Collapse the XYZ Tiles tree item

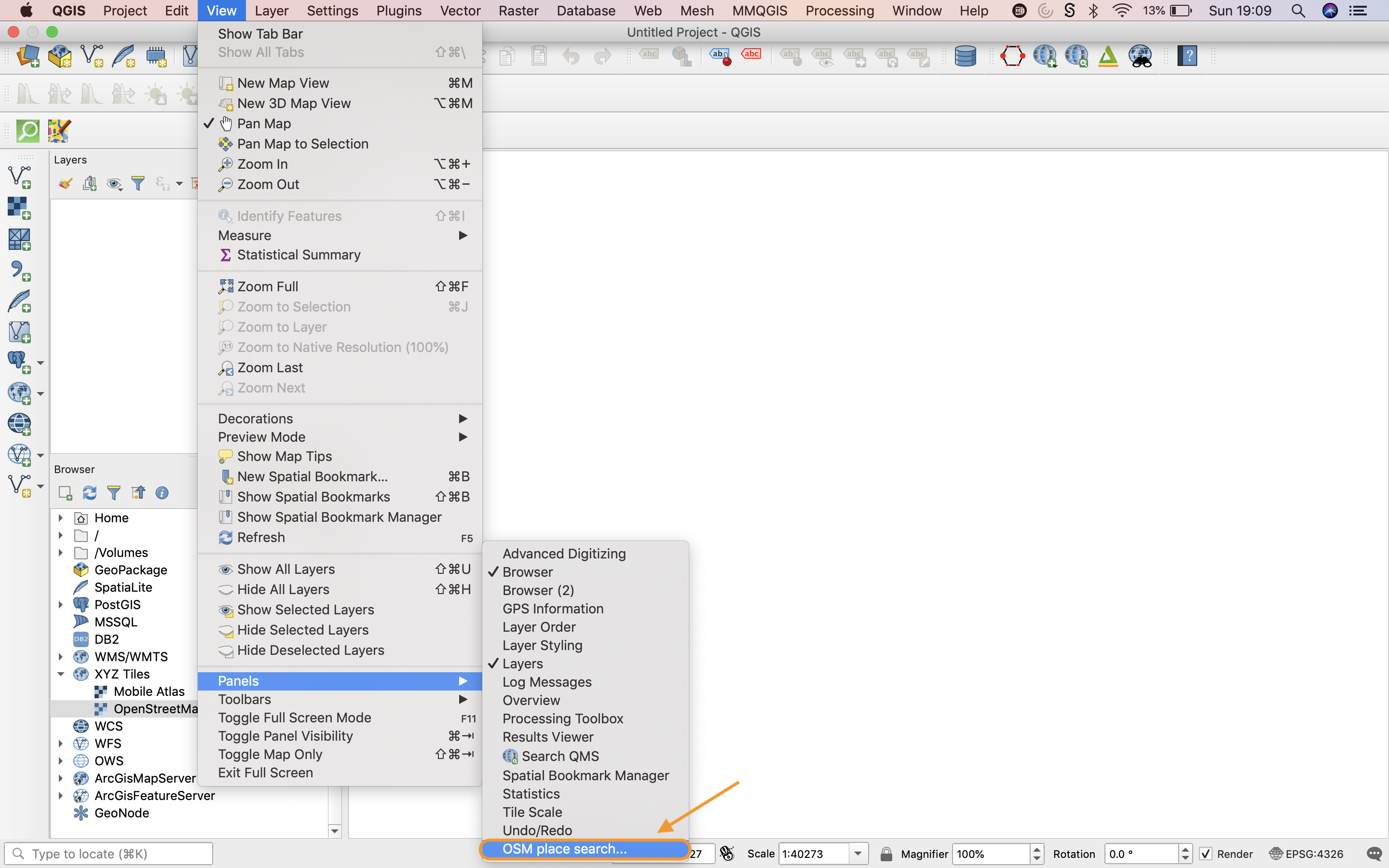[x=61, y=673]
